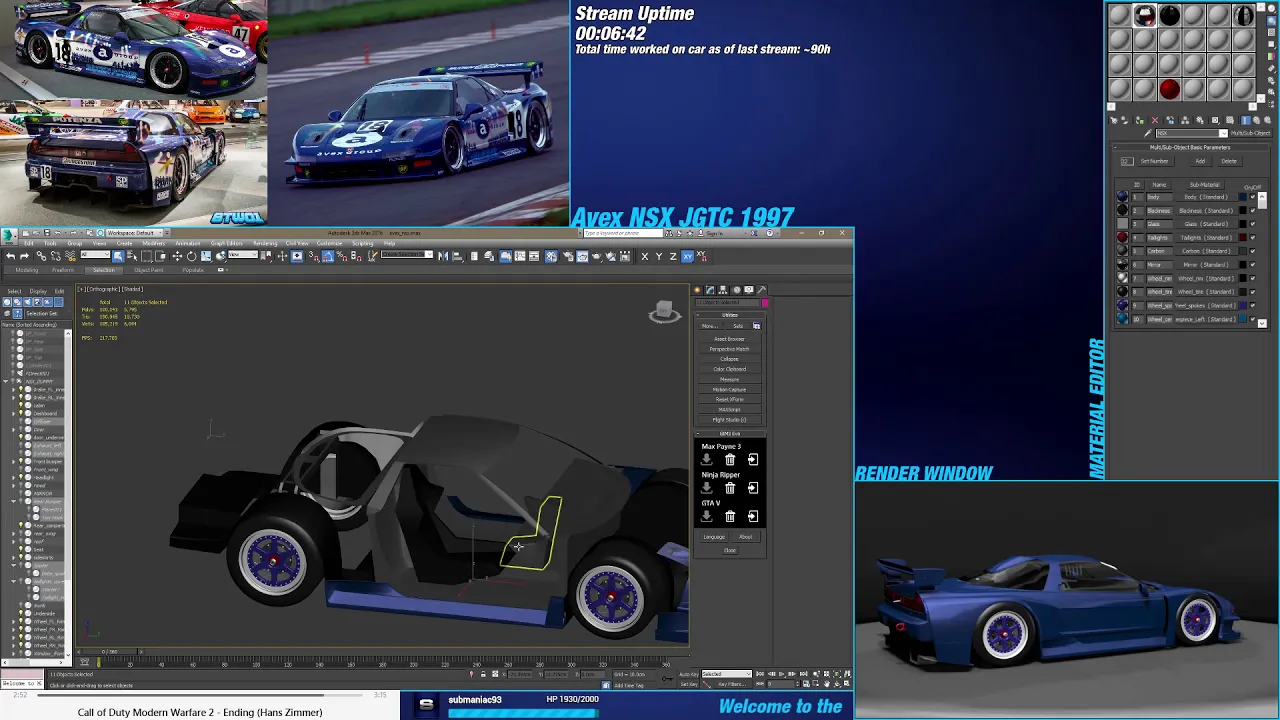
Task: Open the reference coordinate View dropdown
Action: 243,255
